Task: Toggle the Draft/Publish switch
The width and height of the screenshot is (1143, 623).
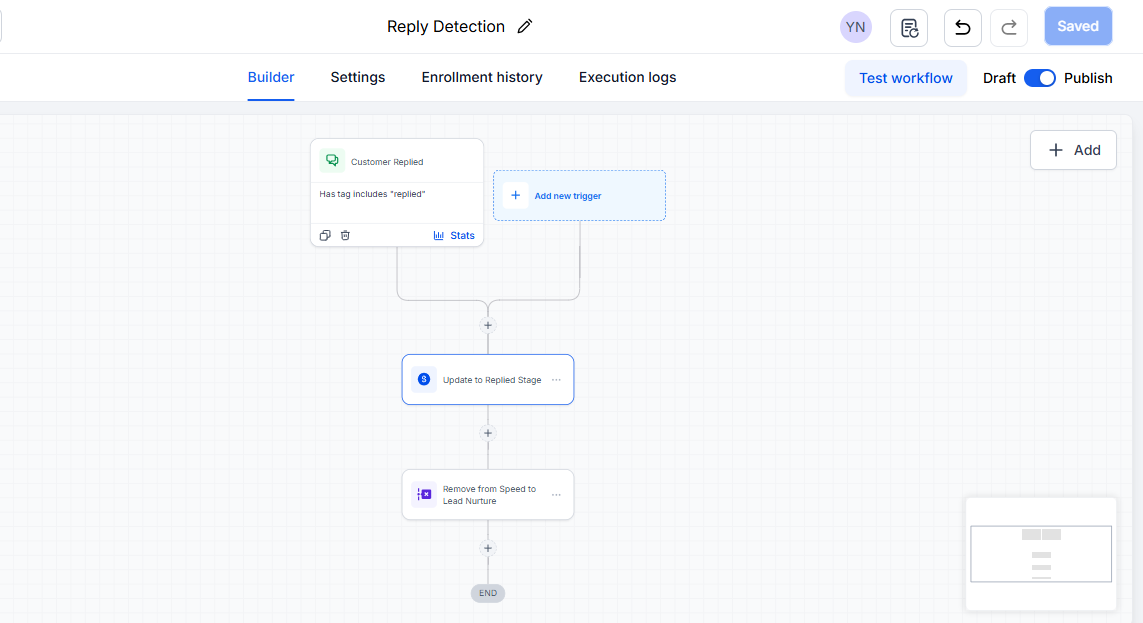Action: pos(1039,78)
